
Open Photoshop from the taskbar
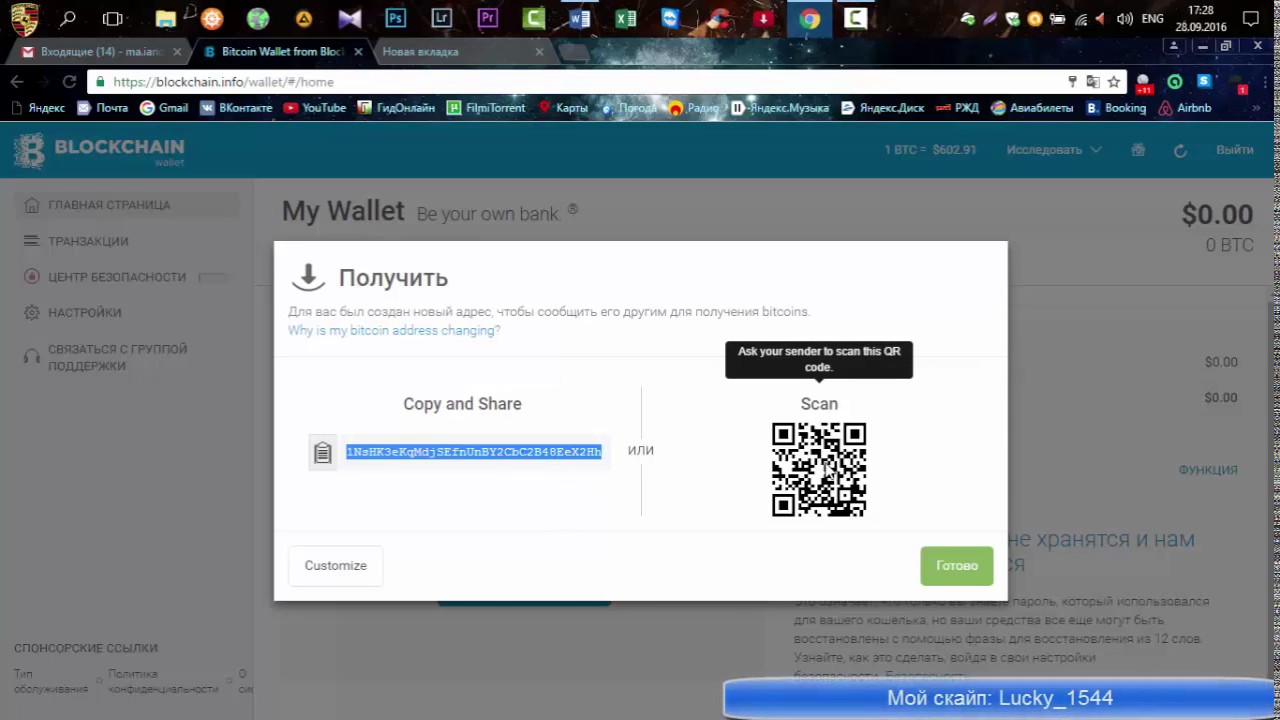click(x=395, y=18)
